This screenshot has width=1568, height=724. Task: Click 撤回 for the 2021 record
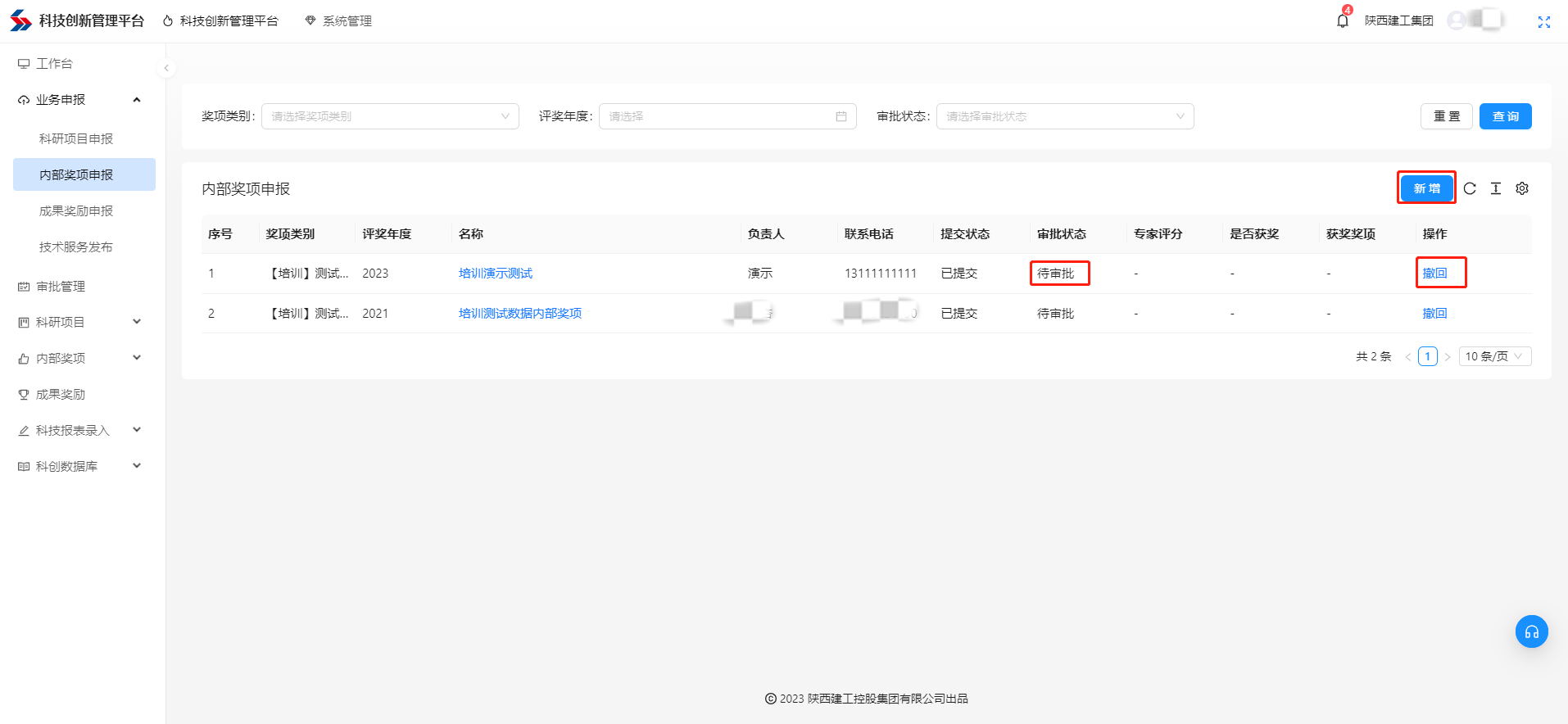pyautogui.click(x=1434, y=314)
